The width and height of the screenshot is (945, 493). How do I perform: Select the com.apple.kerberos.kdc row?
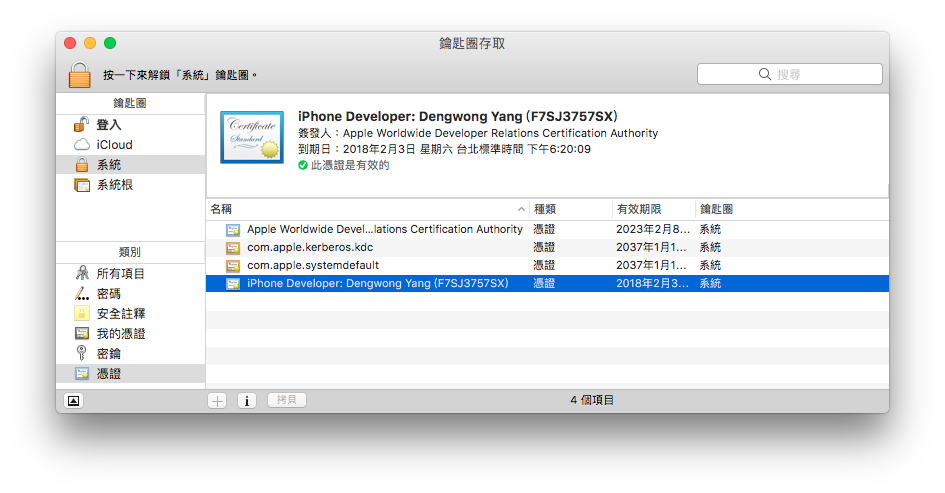point(547,248)
